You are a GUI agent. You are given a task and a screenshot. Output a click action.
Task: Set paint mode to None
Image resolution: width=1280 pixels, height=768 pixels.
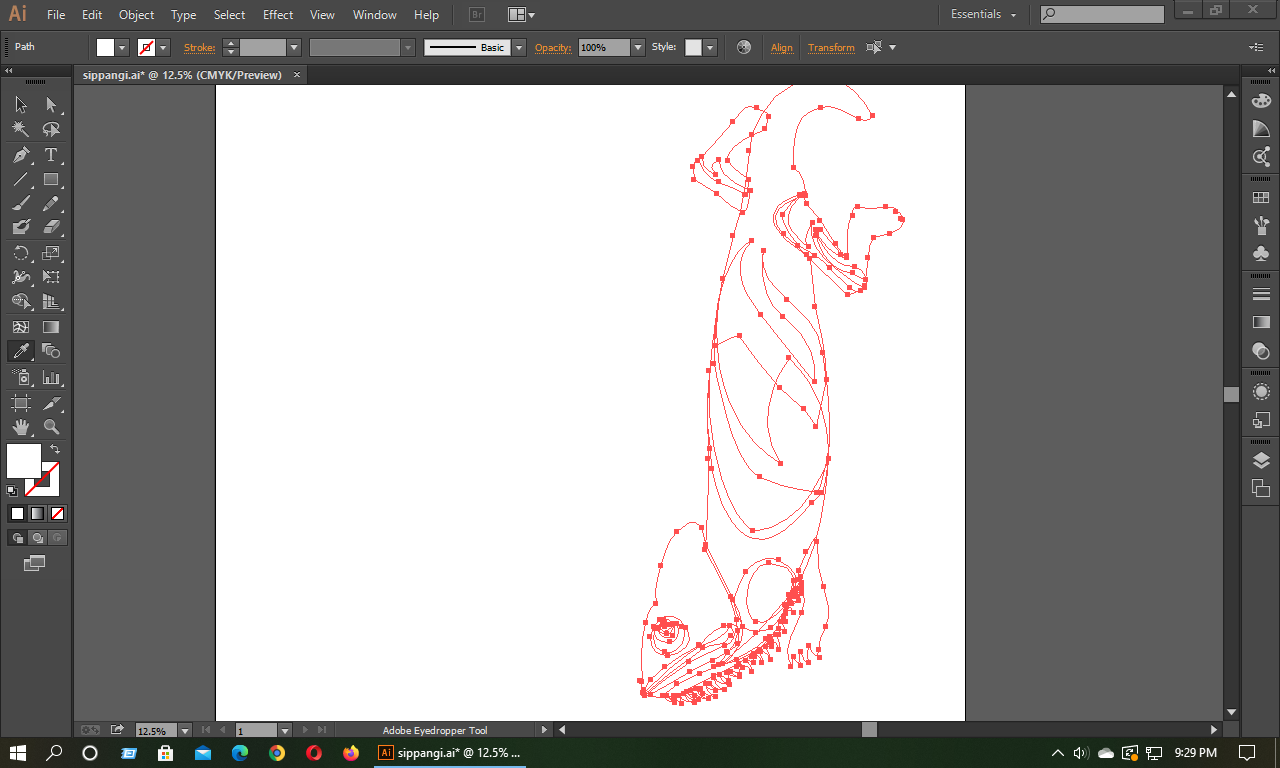57,514
